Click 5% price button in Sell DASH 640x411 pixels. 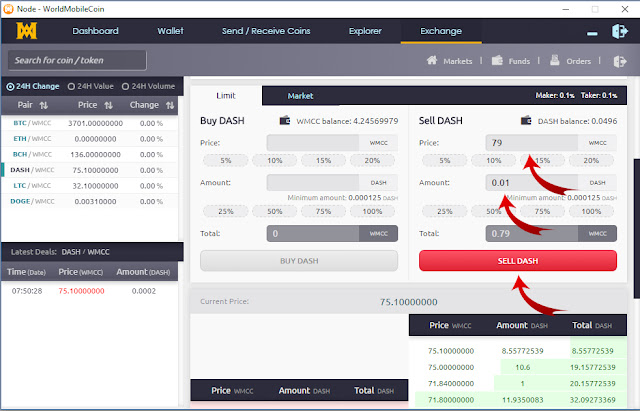point(444,160)
